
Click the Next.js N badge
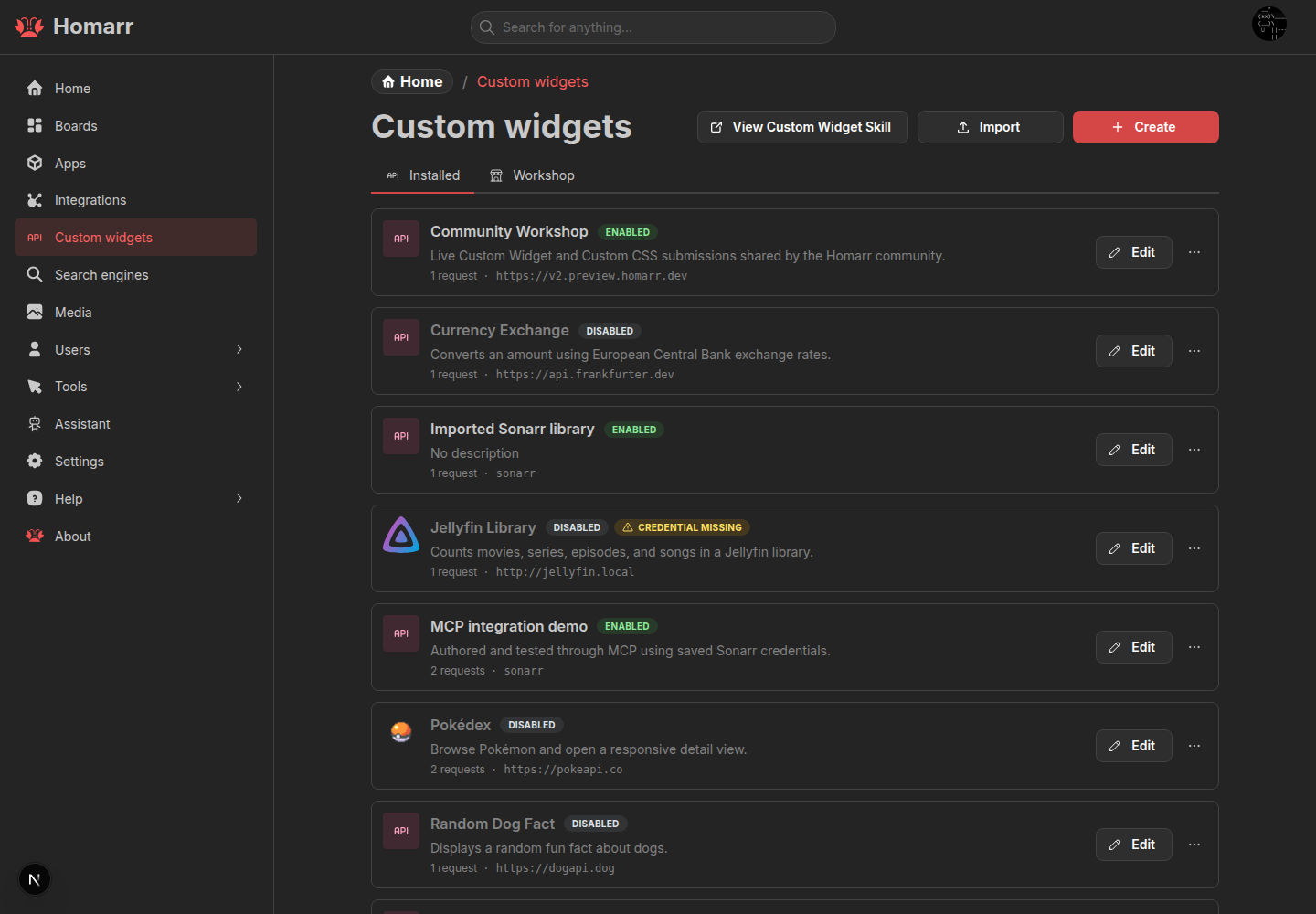pos(35,879)
